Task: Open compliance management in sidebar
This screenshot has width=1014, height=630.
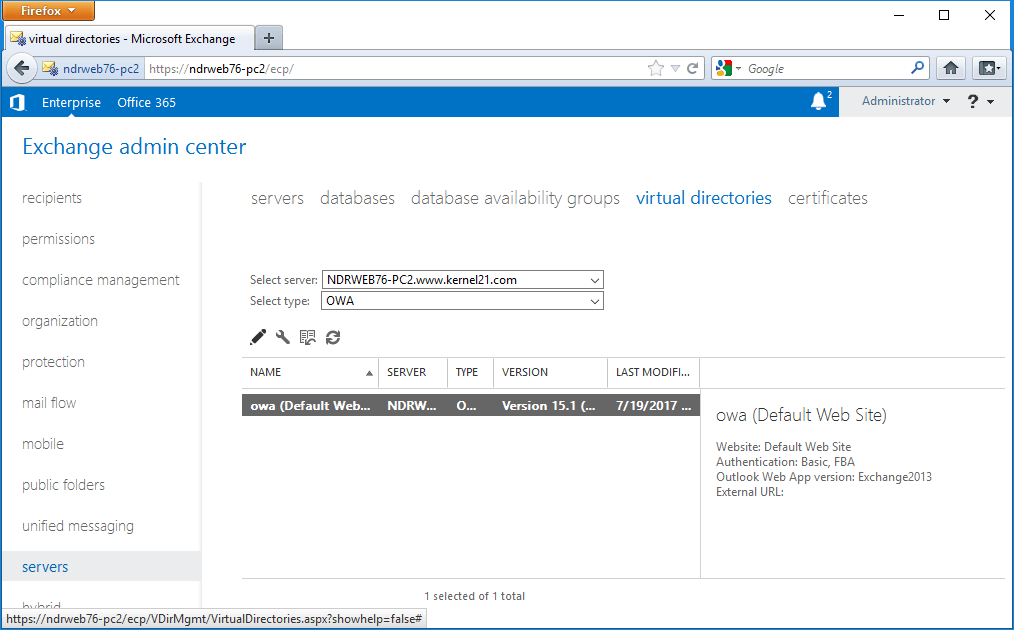Action: (100, 280)
